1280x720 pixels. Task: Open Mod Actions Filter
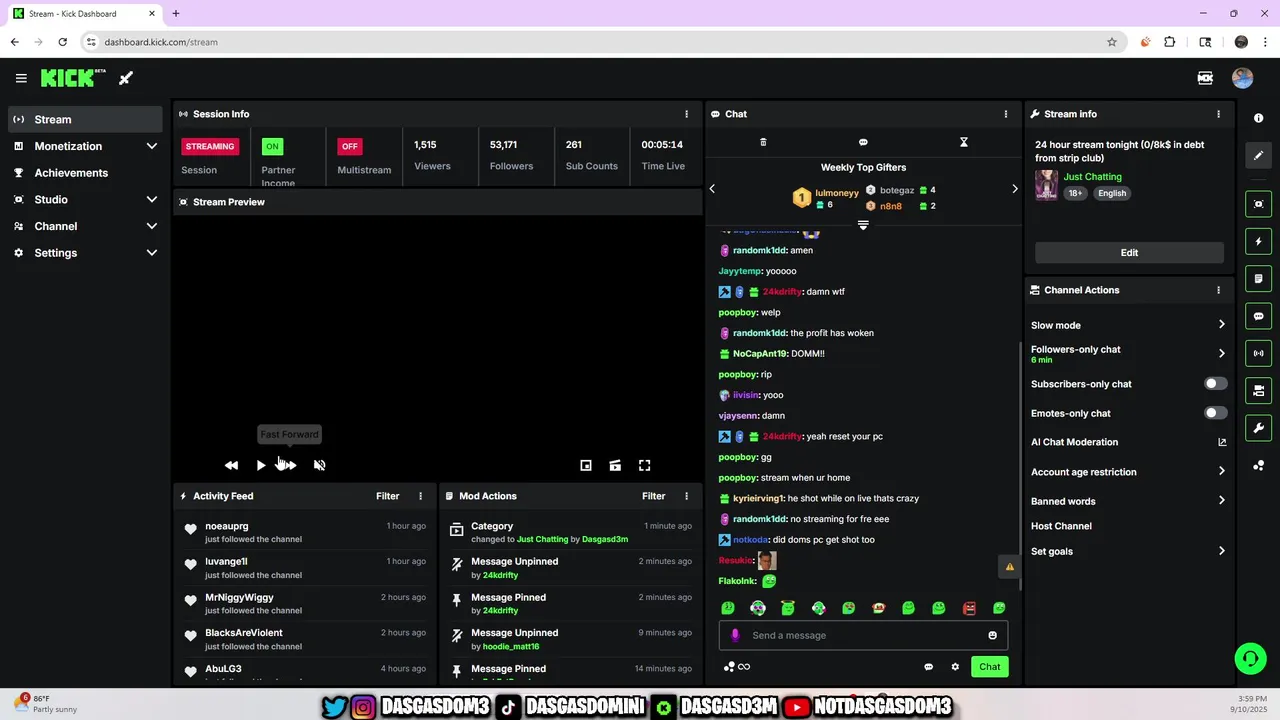pyautogui.click(x=653, y=496)
